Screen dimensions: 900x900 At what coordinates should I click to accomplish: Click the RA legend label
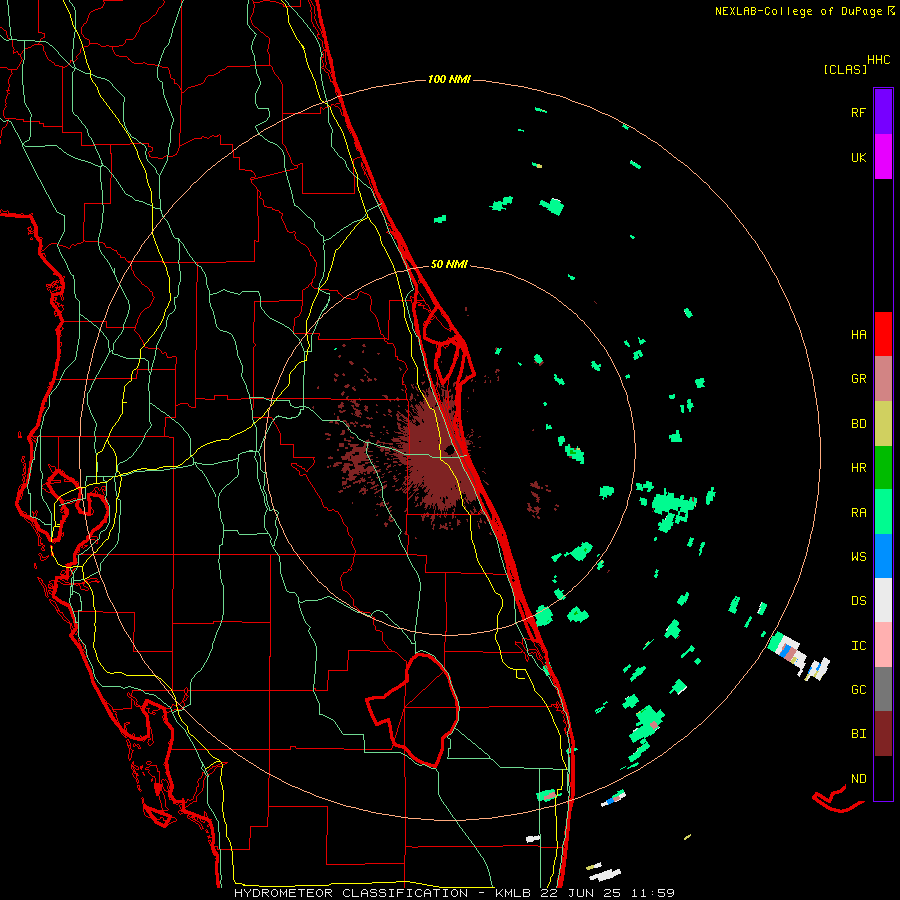coord(858,513)
